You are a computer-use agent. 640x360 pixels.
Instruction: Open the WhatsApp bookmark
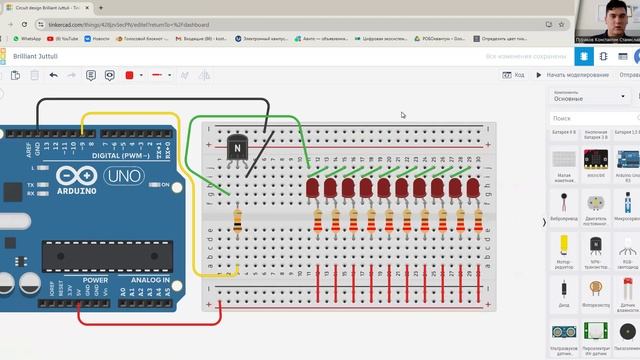click(27, 39)
